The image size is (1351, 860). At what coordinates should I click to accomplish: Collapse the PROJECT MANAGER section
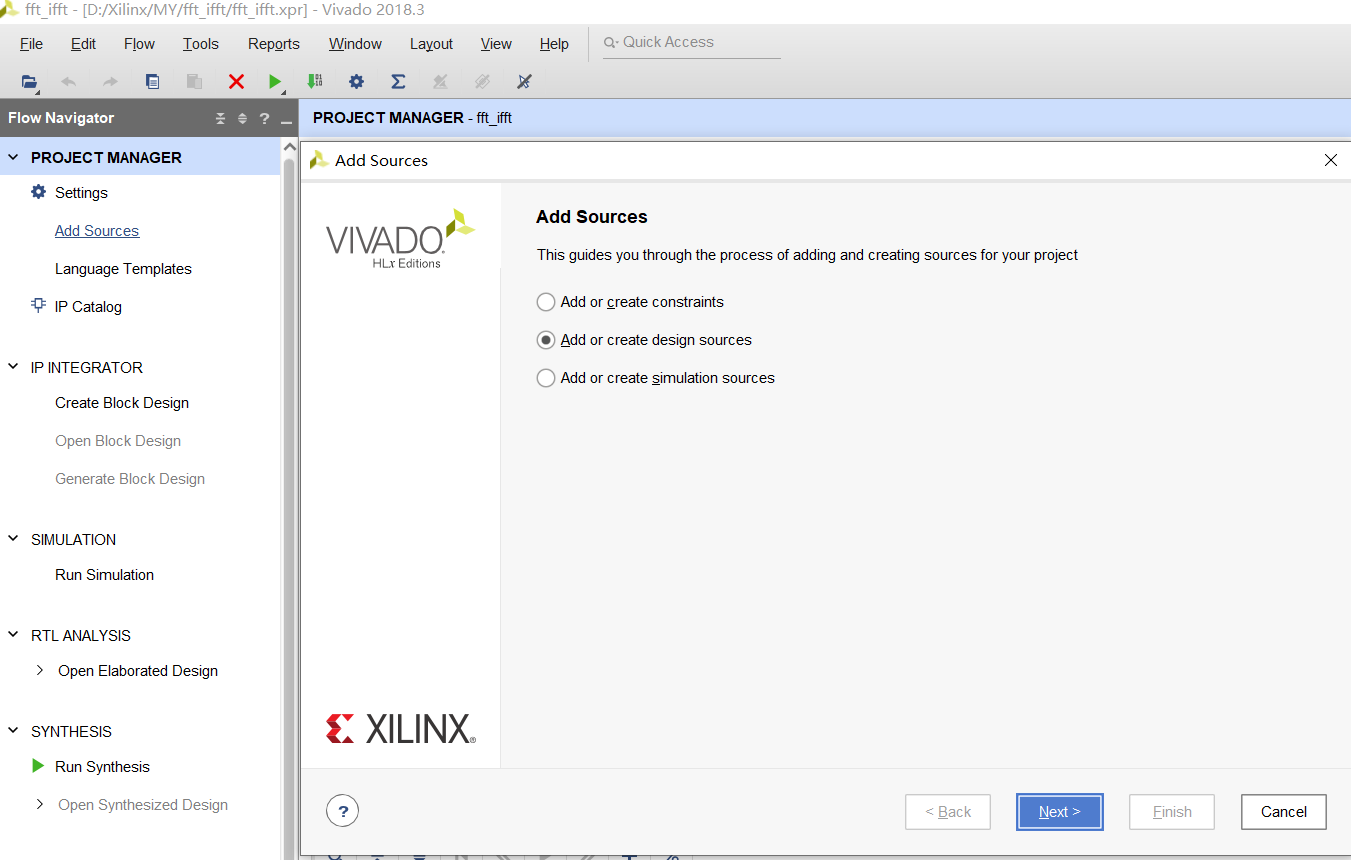(13, 157)
